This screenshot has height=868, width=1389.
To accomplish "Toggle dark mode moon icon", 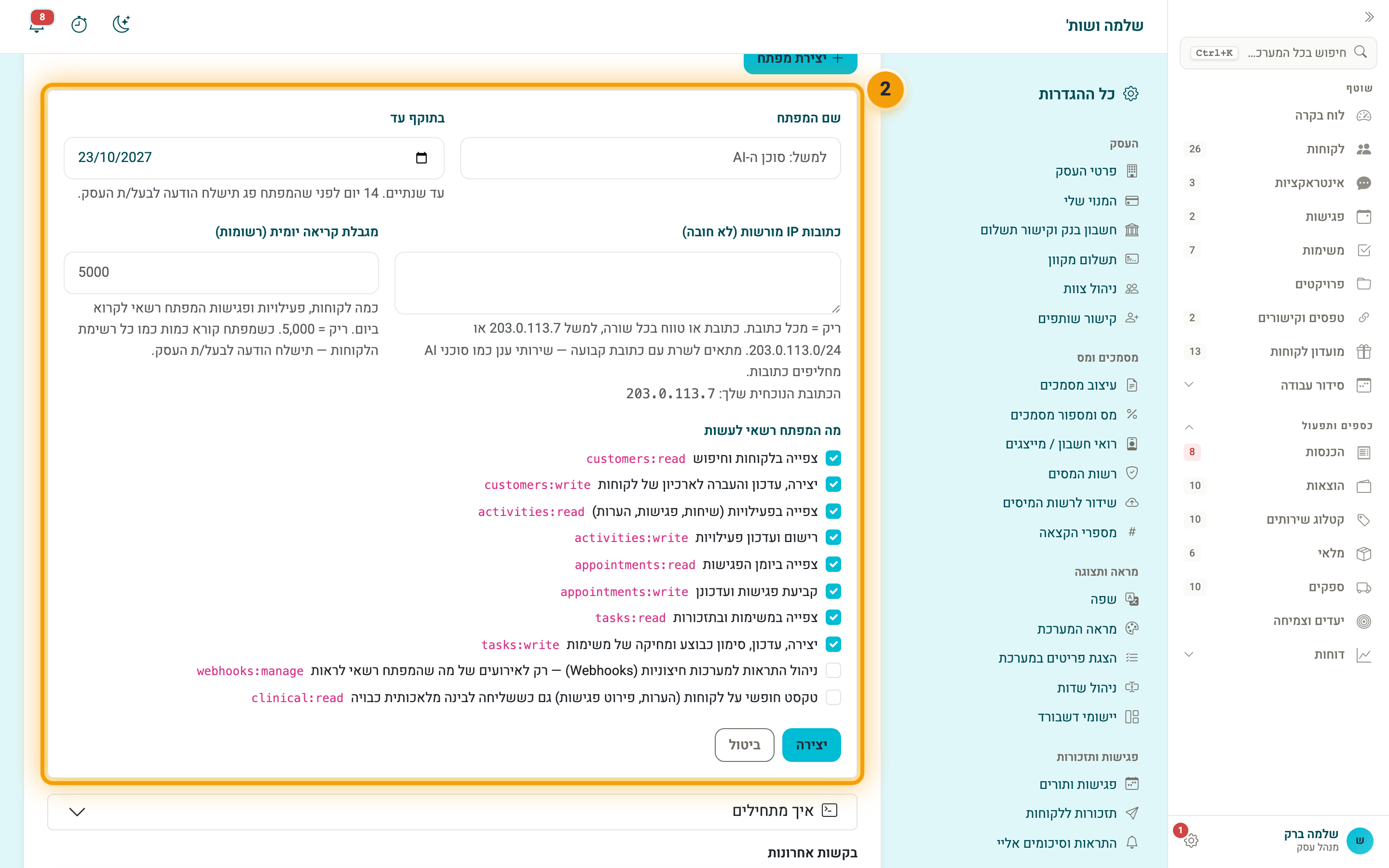I will tap(121, 24).
